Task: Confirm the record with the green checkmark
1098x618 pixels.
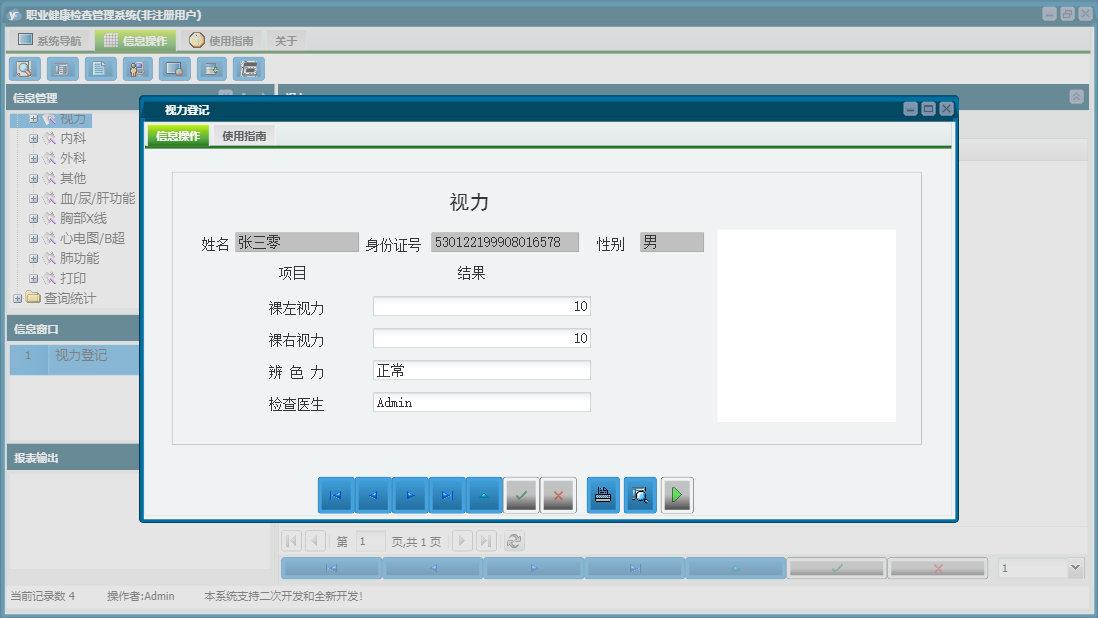Action: pos(521,494)
